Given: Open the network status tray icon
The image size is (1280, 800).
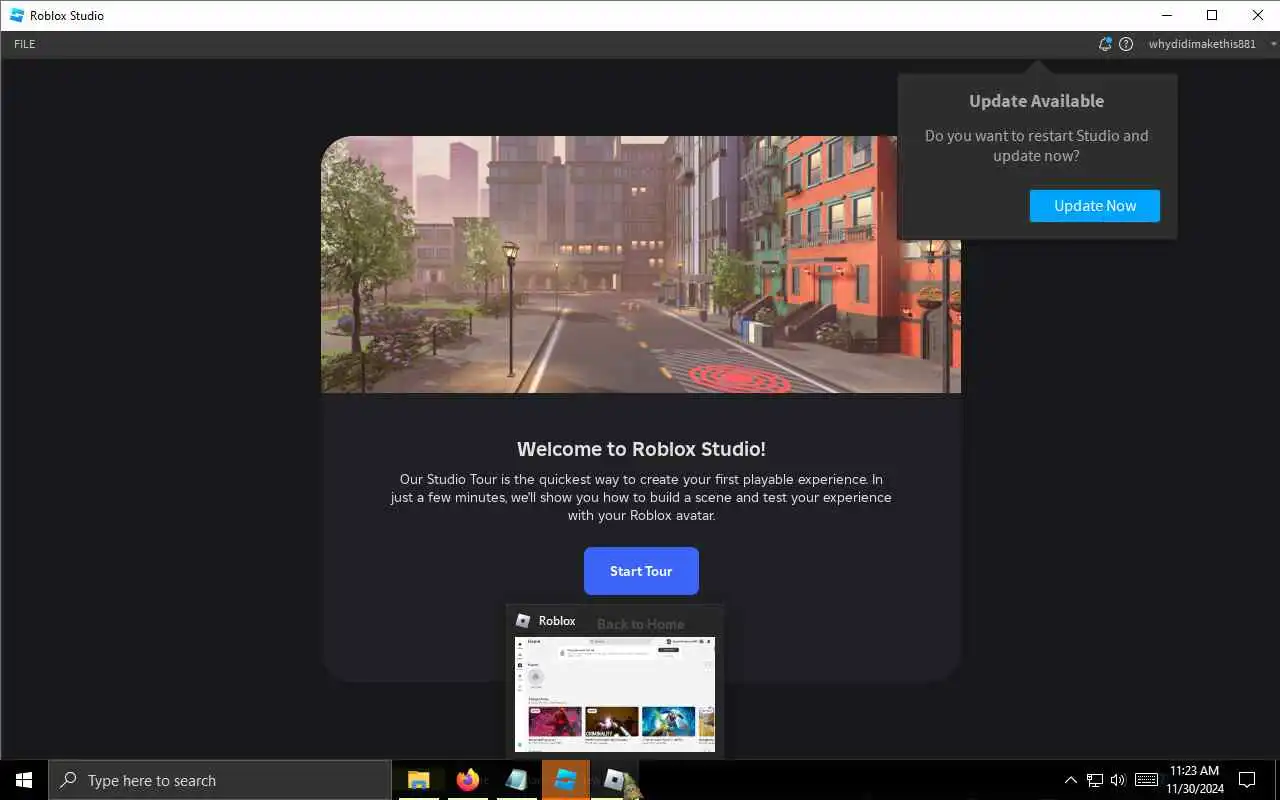Looking at the screenshot, I should pyautogui.click(x=1095, y=780).
